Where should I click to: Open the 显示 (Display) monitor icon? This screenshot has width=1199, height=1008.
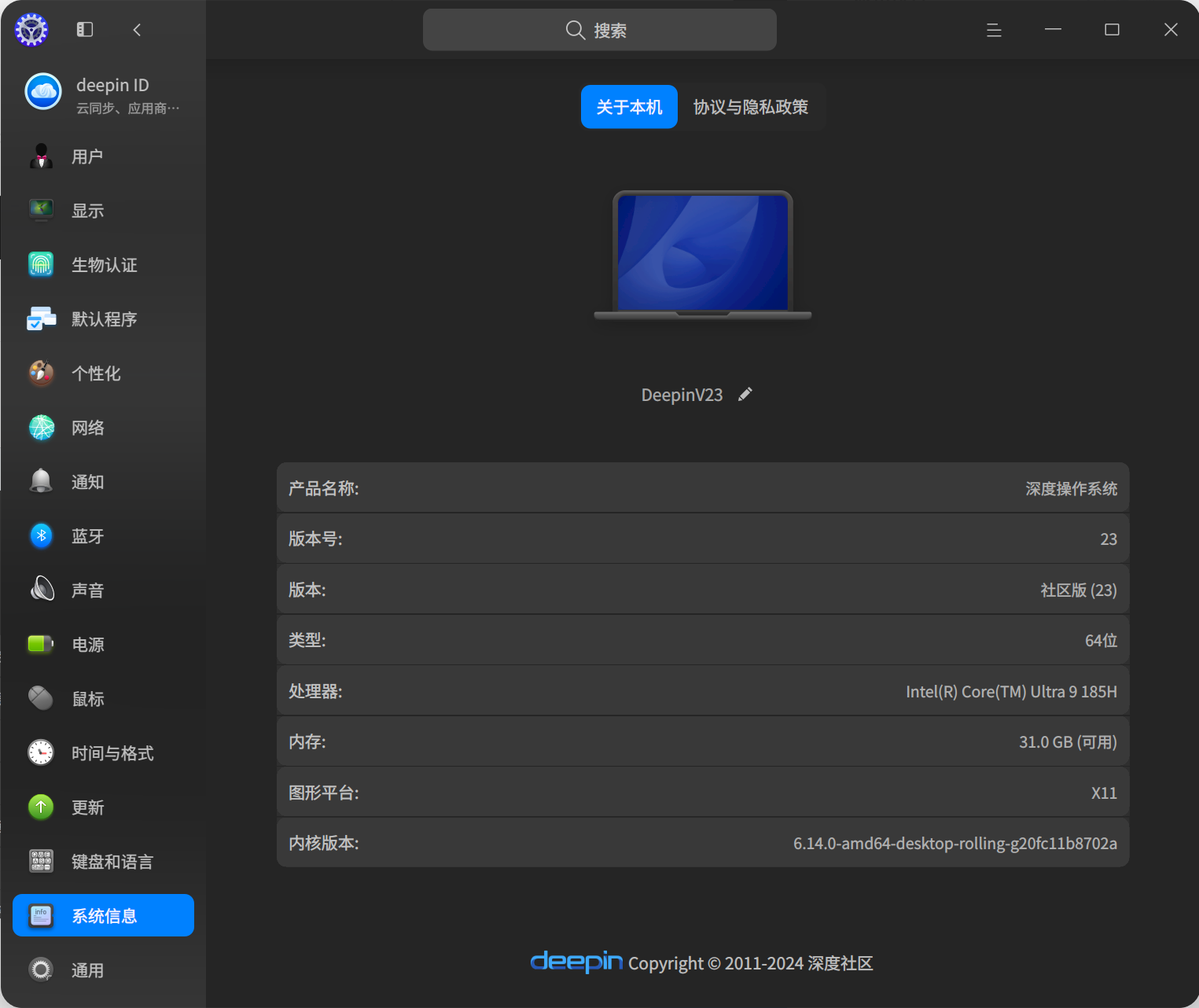coord(41,210)
